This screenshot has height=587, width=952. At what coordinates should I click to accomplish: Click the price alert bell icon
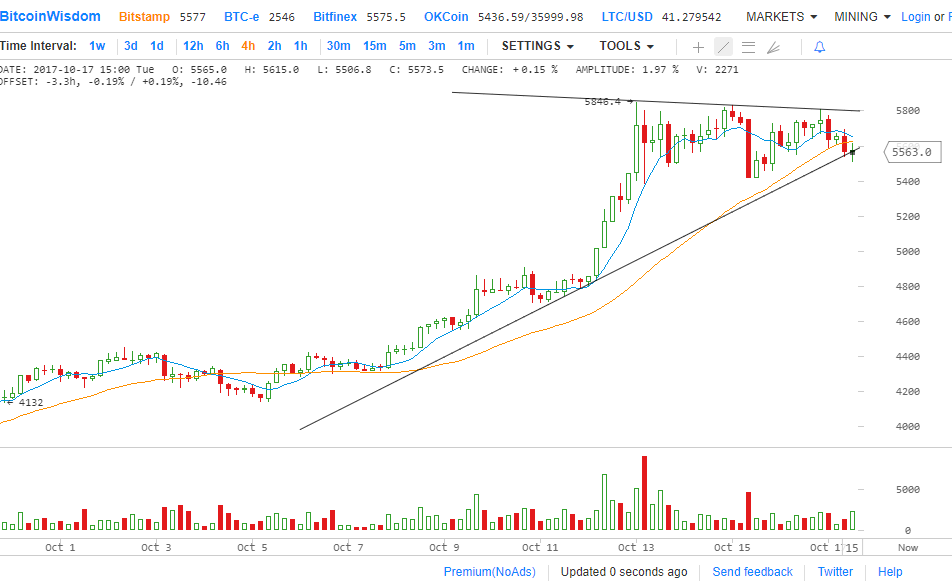(x=819, y=47)
